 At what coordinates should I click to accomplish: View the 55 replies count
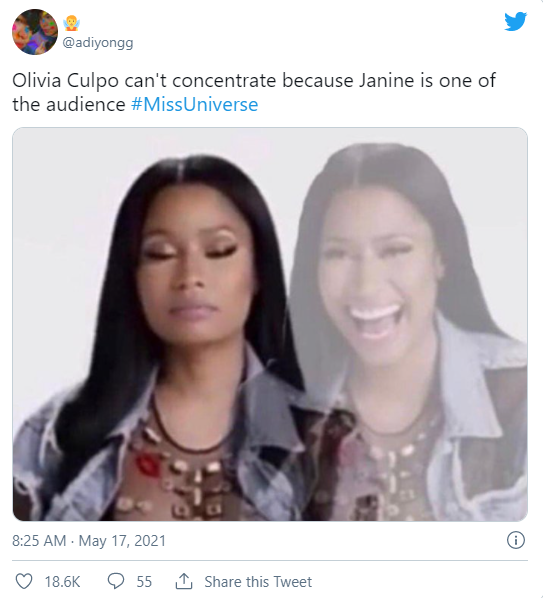144,582
